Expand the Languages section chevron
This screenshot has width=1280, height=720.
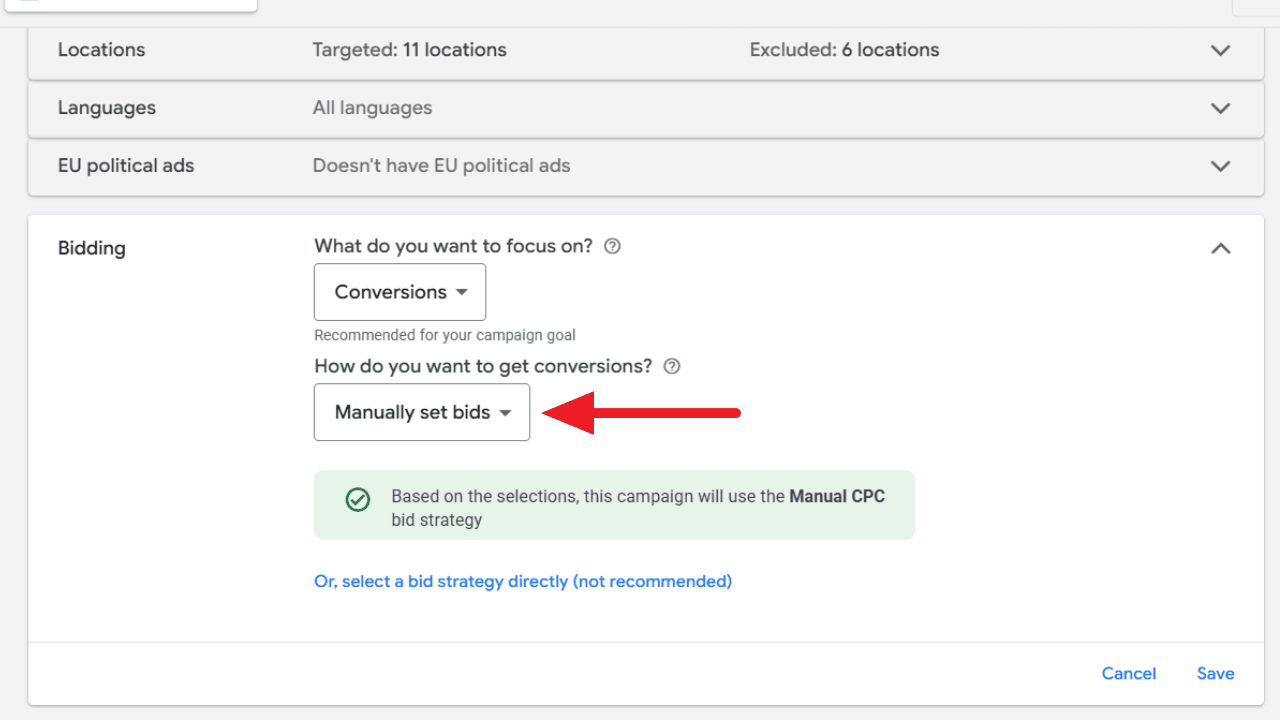[x=1220, y=108]
